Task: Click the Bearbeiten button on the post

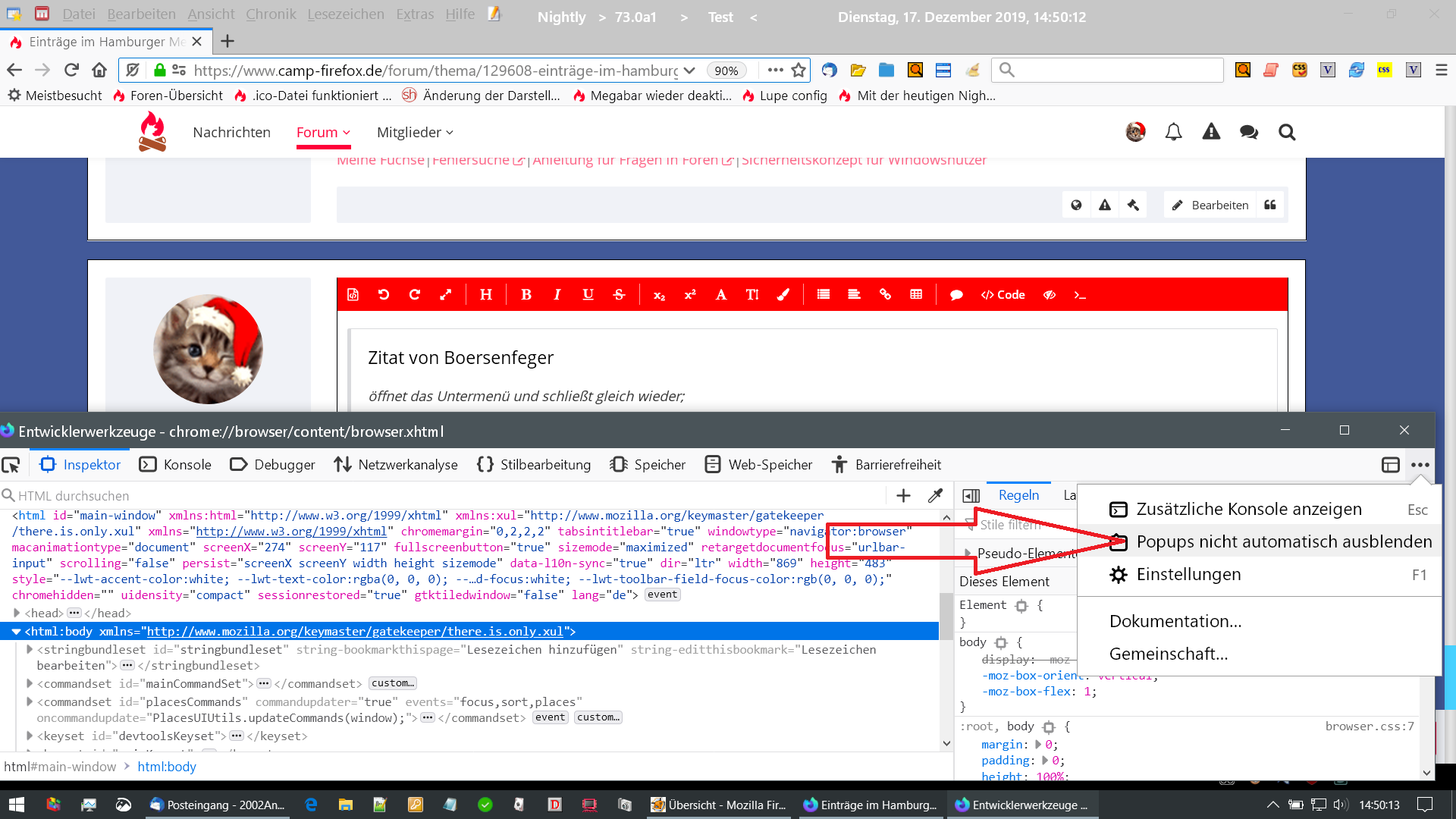Action: [1210, 206]
